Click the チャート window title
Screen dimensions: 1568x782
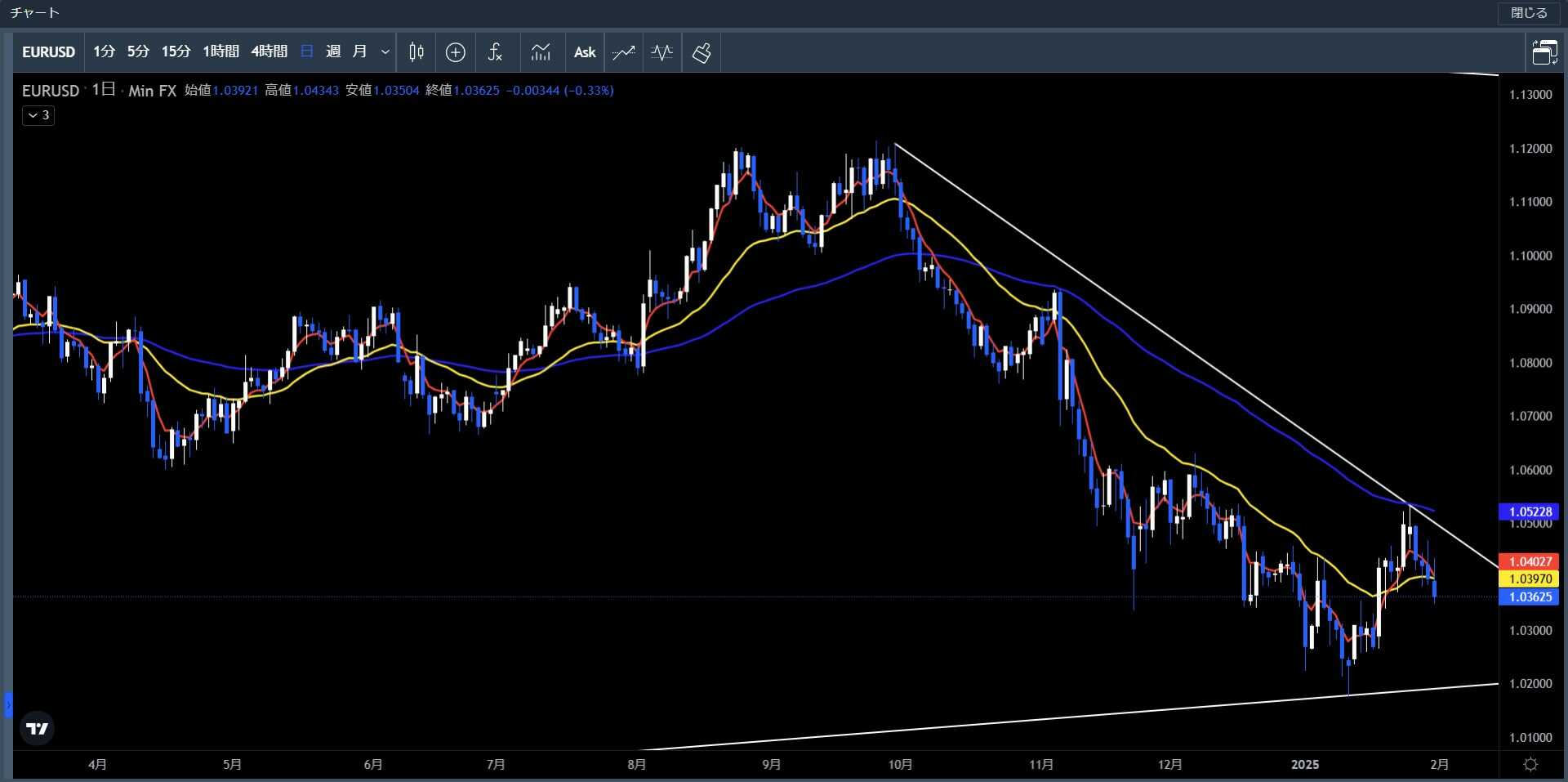[34, 13]
